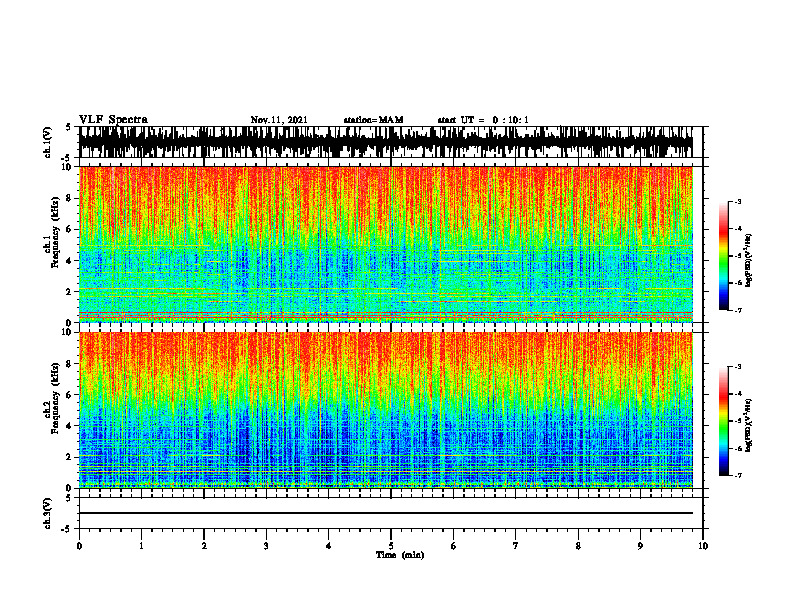This screenshot has height=612, width=792.
Task: Click the final time axis tick label "10"
Action: (x=703, y=546)
